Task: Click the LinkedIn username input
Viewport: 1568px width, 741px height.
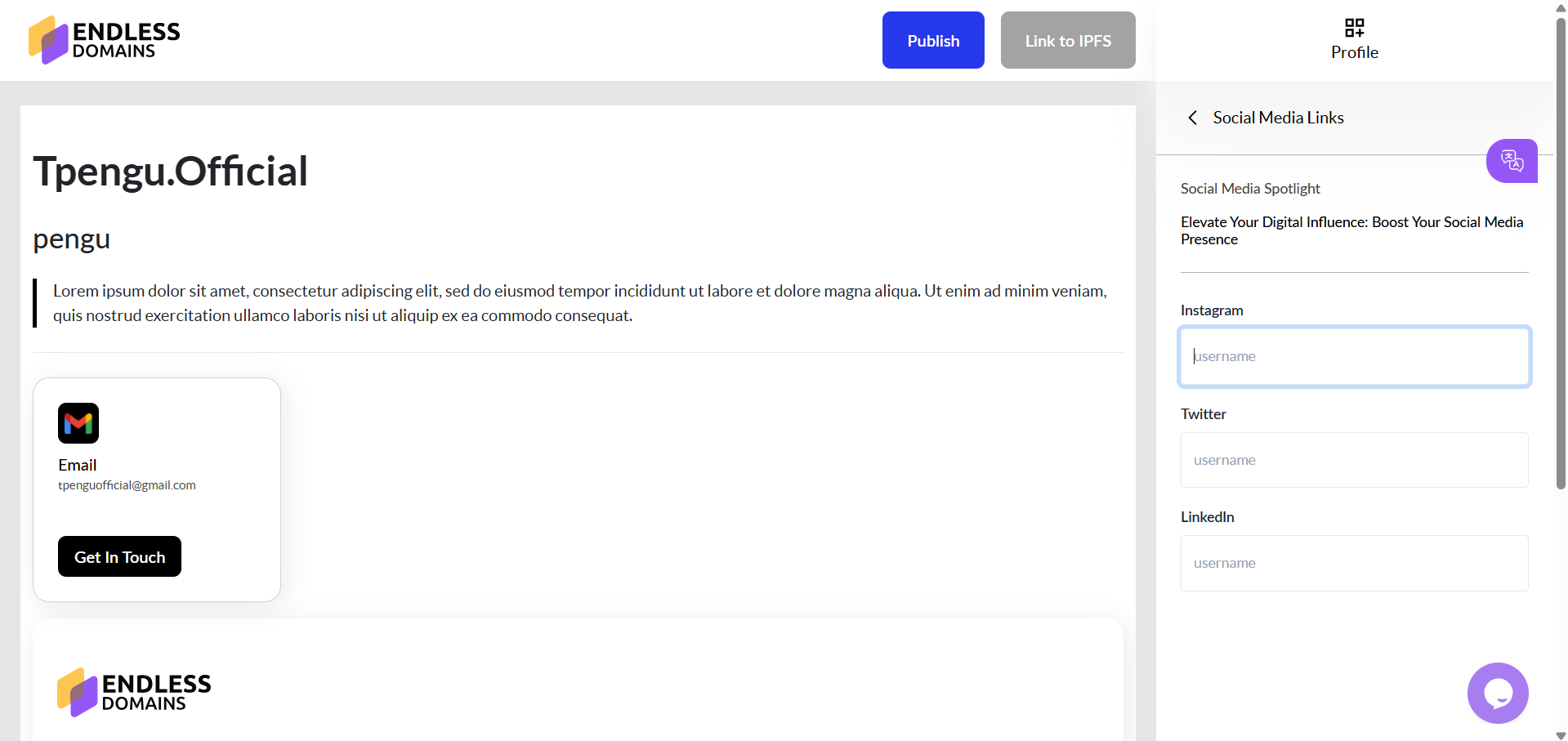Action: pos(1354,563)
